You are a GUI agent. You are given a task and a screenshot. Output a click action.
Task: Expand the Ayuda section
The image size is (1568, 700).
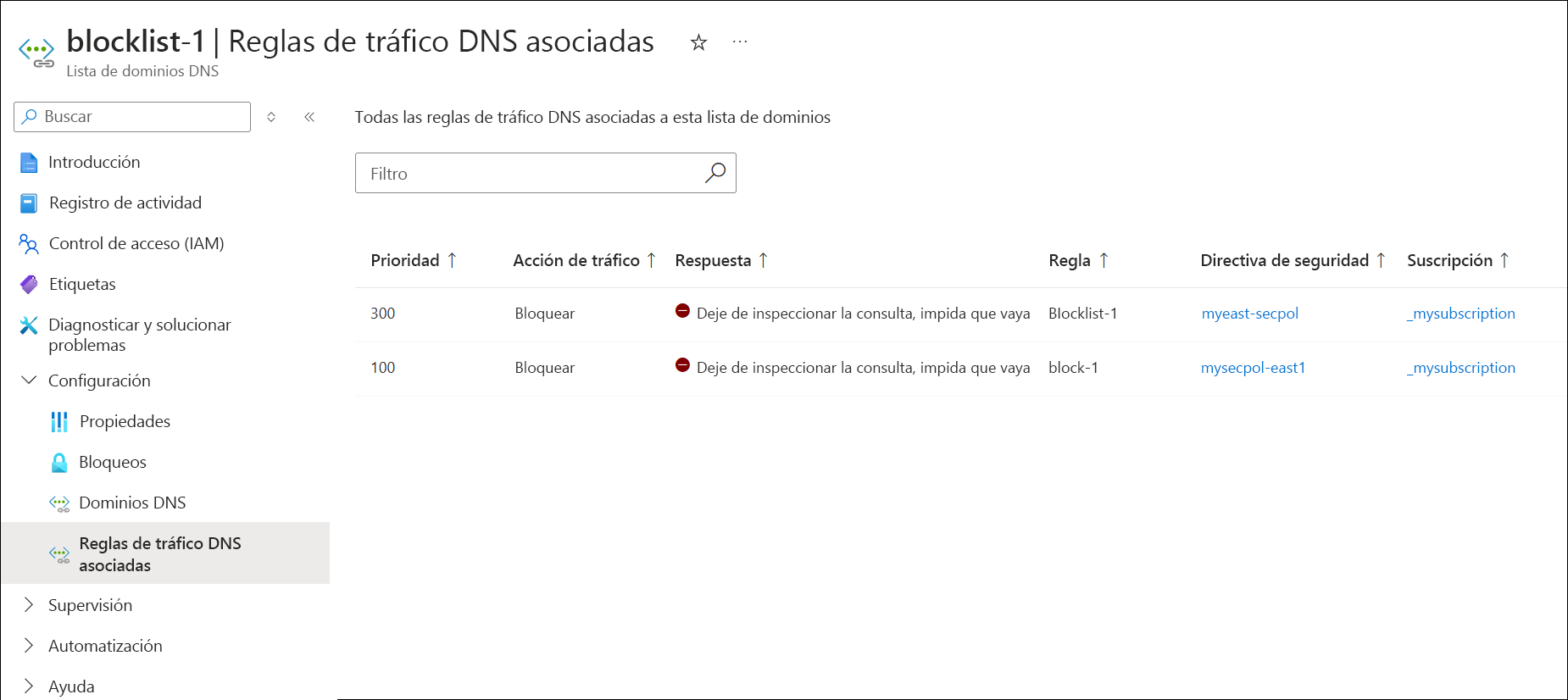point(29,686)
